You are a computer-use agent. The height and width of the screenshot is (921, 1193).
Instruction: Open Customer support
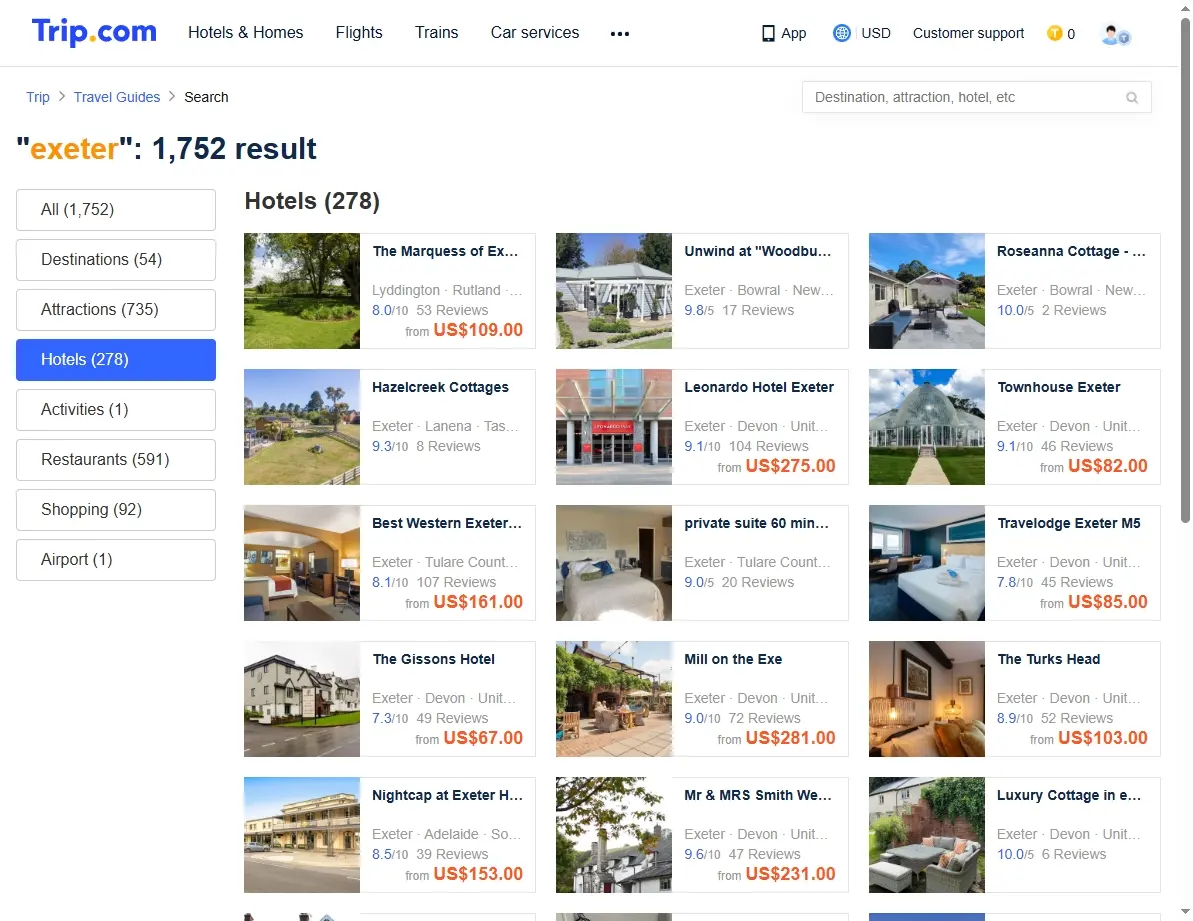[968, 33]
